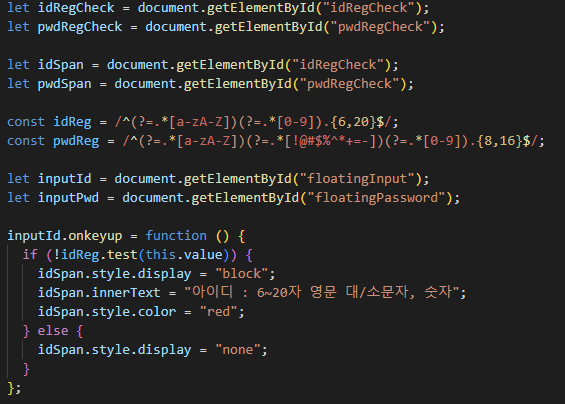Screen dimensions: 565x404
Task: Click the "none" display string
Action: coord(237,350)
